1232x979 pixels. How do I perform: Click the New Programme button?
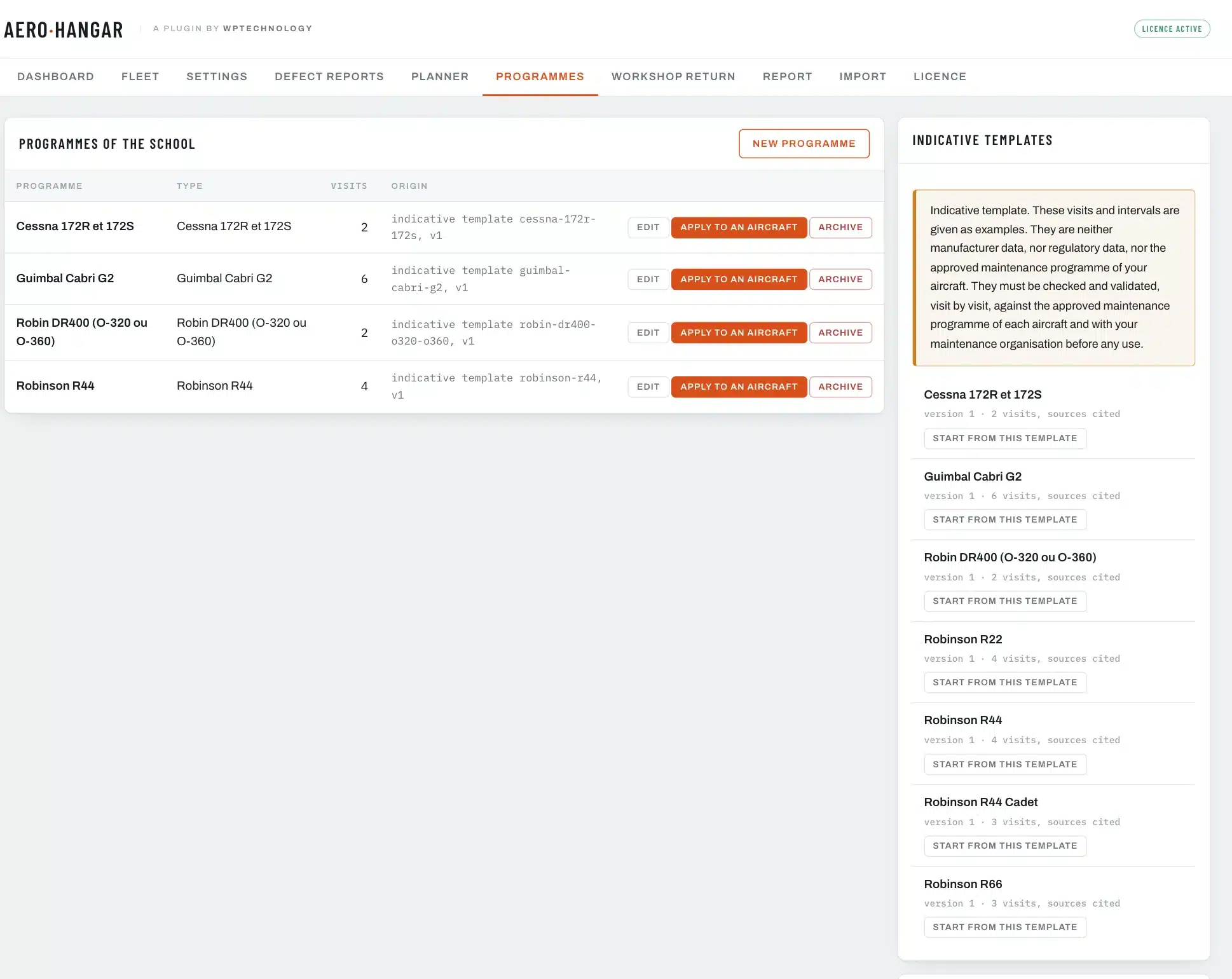click(x=804, y=144)
